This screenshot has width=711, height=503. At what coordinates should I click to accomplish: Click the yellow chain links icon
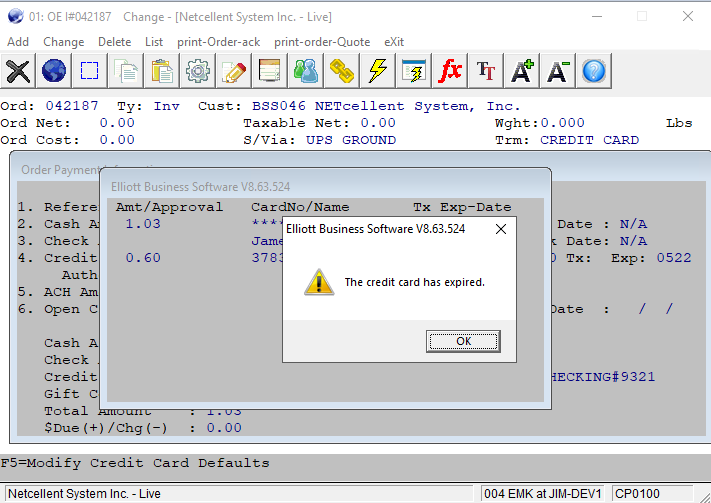pos(342,71)
